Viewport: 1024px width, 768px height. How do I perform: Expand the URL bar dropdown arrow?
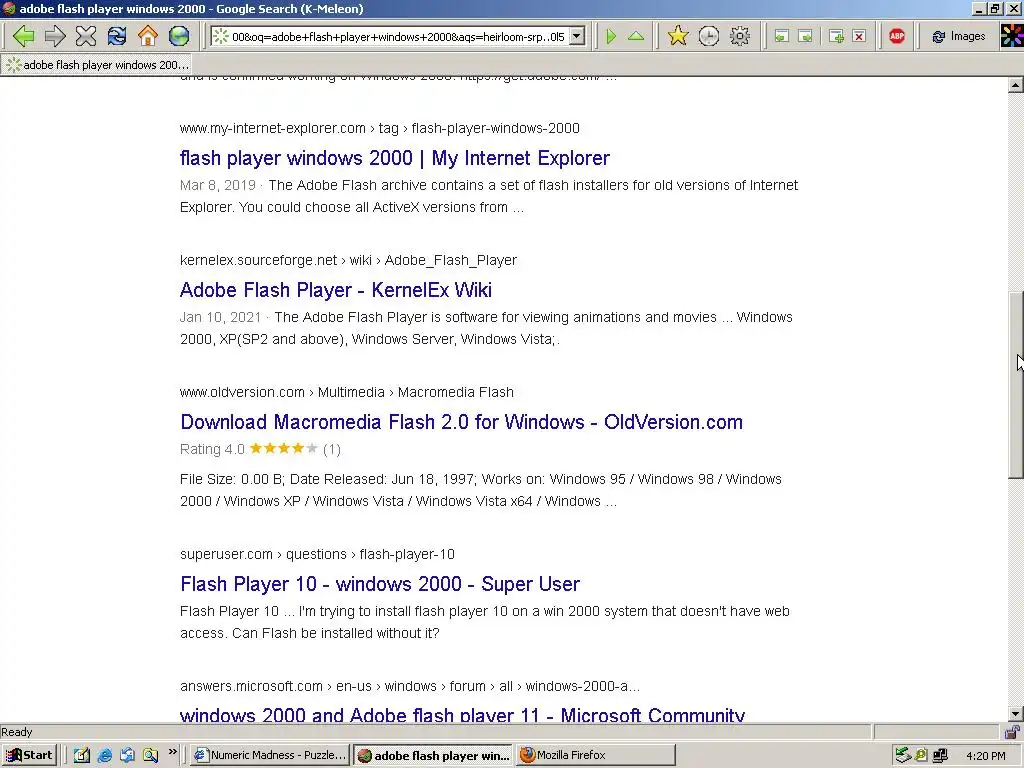click(x=577, y=37)
